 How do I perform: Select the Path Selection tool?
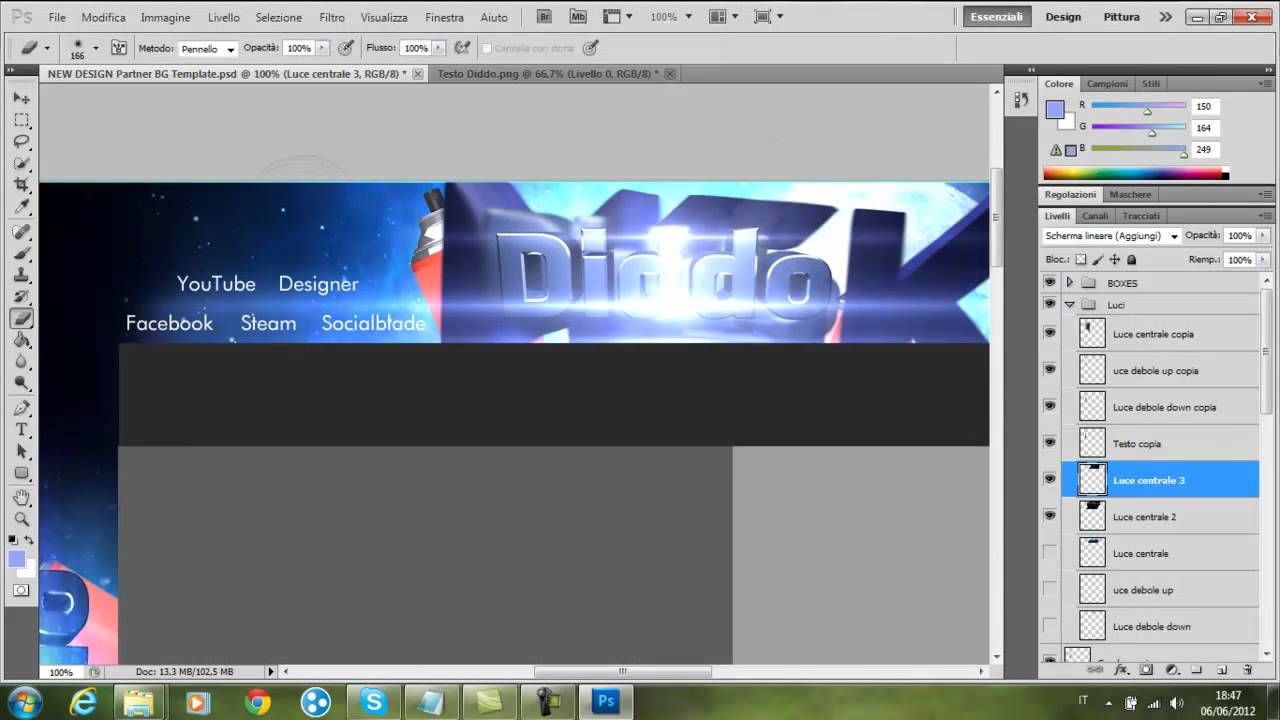22,452
